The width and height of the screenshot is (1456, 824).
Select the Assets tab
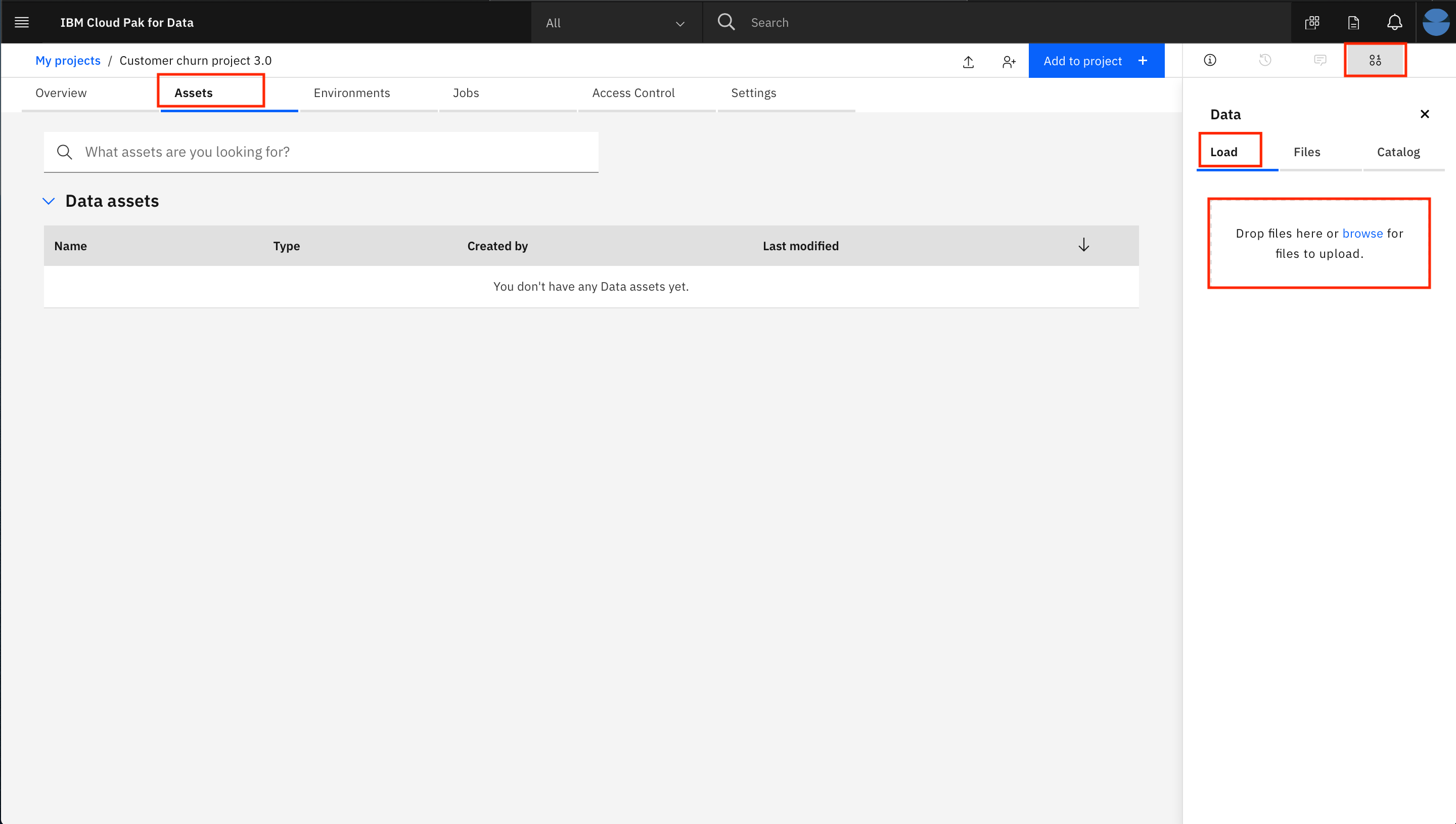pos(193,92)
